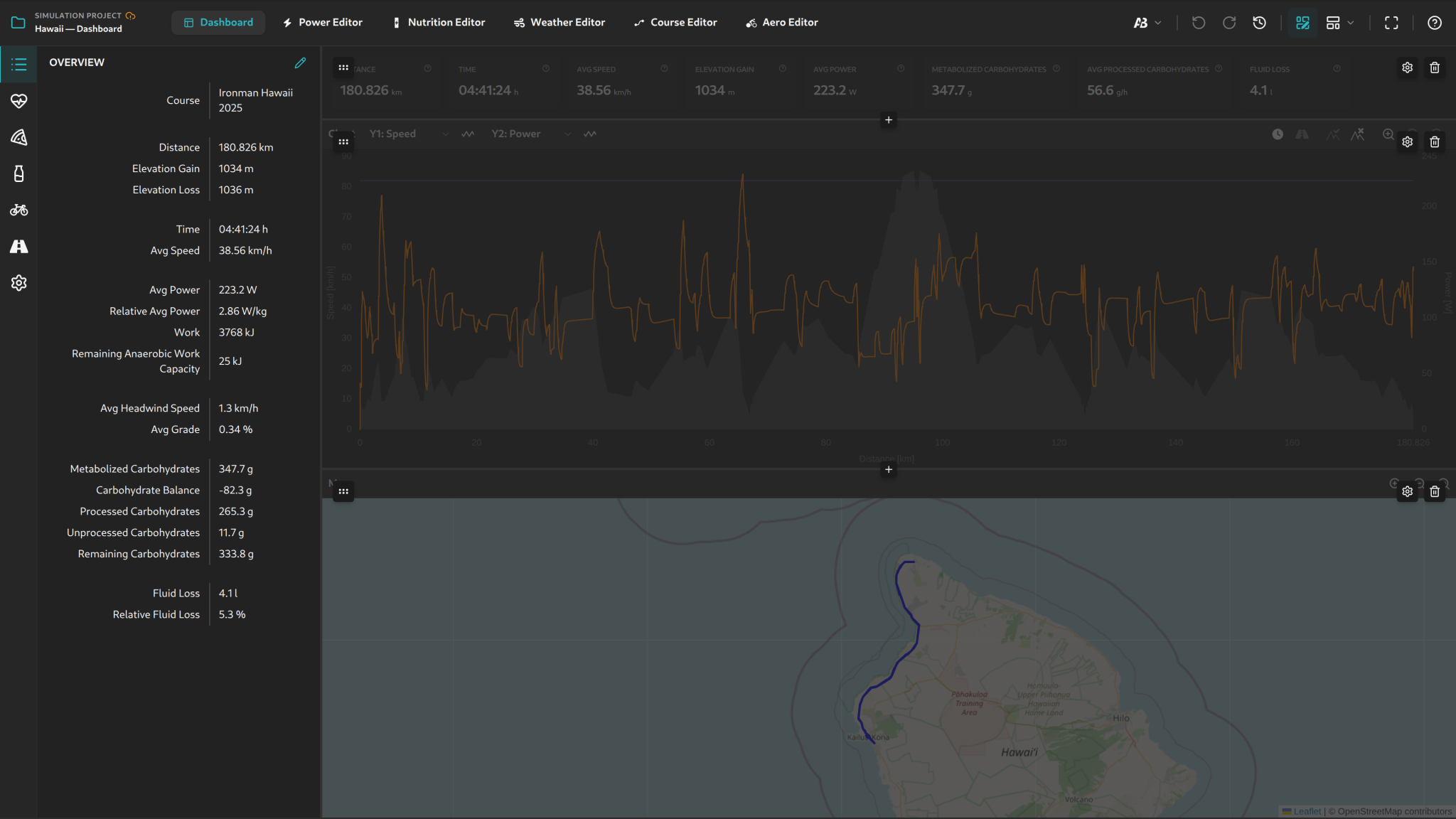The image size is (1456, 819).
Task: Open the Overview list sidebar icon
Action: [19, 65]
